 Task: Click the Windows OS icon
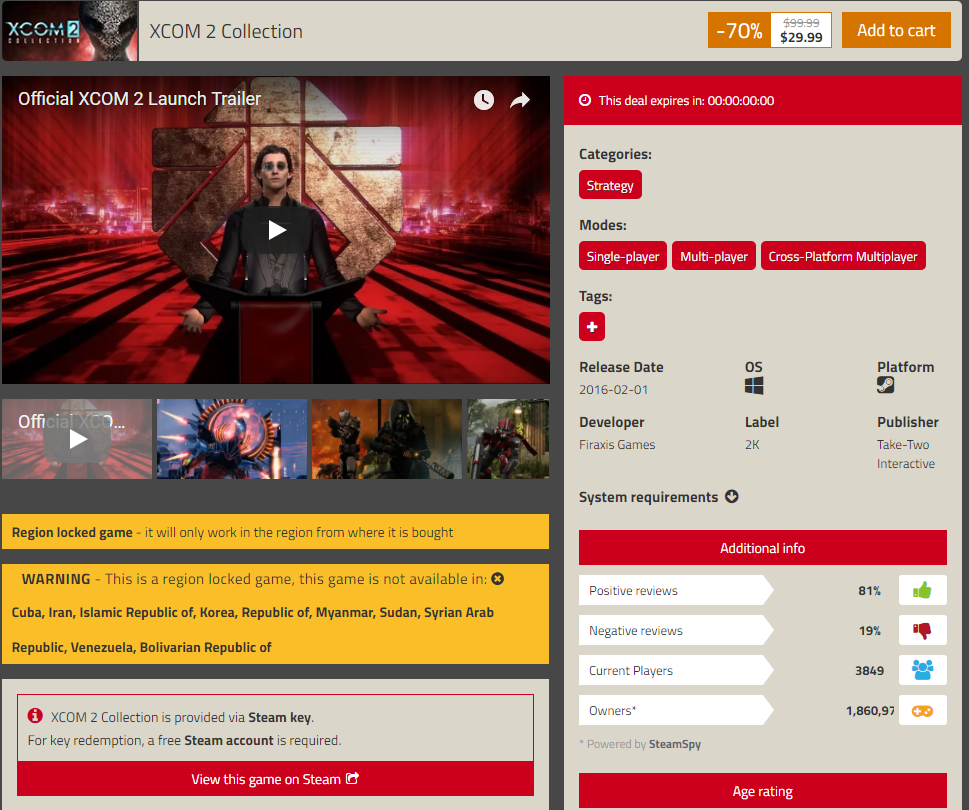pos(754,386)
